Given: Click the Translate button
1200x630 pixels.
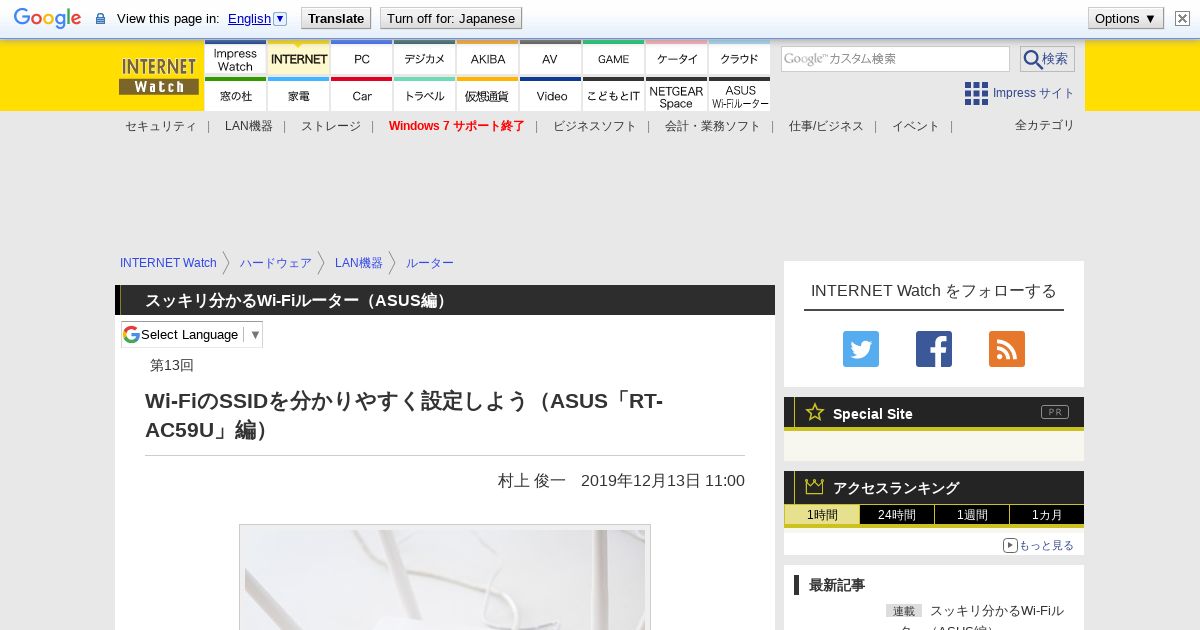Looking at the screenshot, I should click(336, 18).
